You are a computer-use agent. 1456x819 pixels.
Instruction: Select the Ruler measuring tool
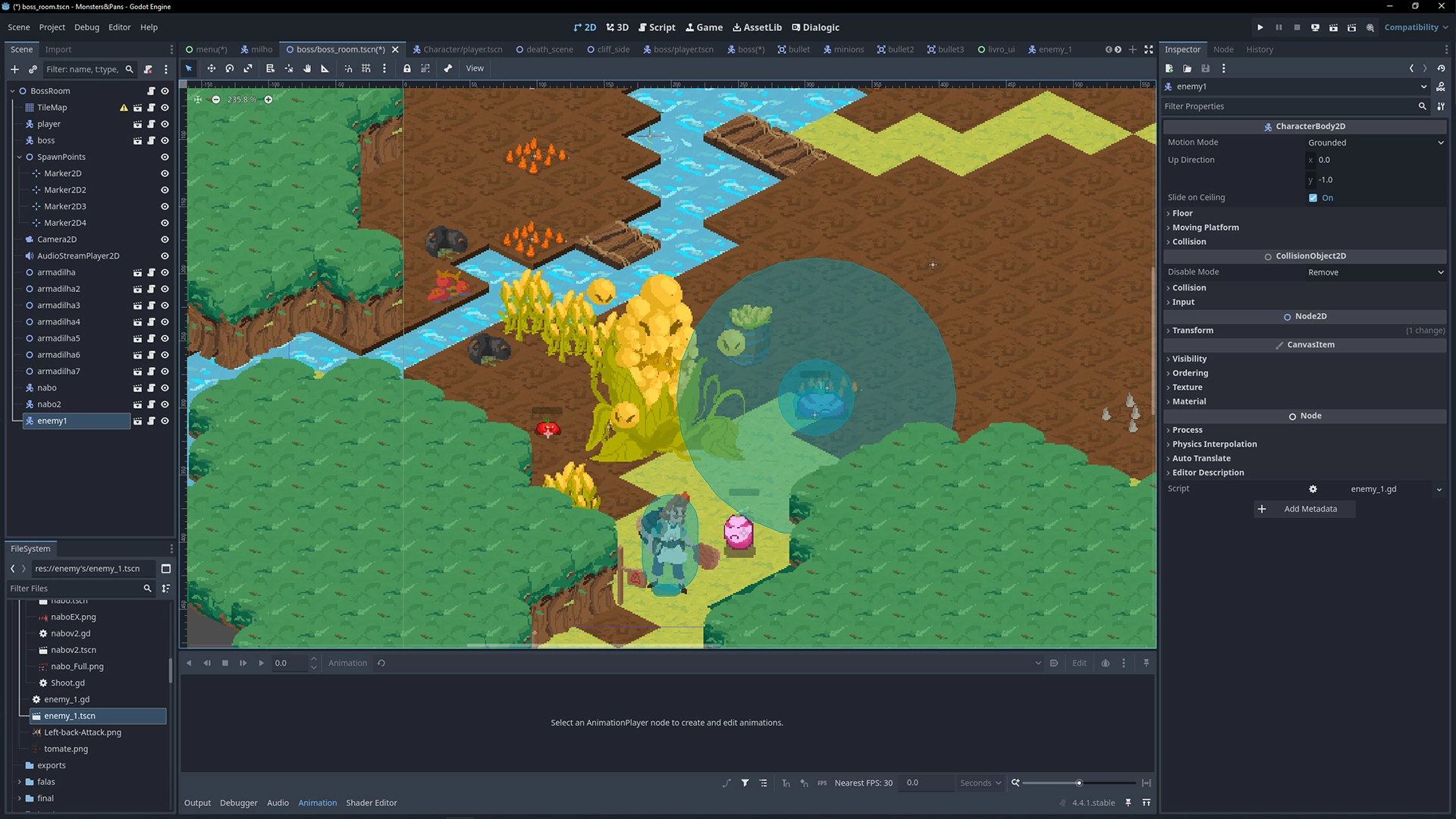click(x=325, y=68)
